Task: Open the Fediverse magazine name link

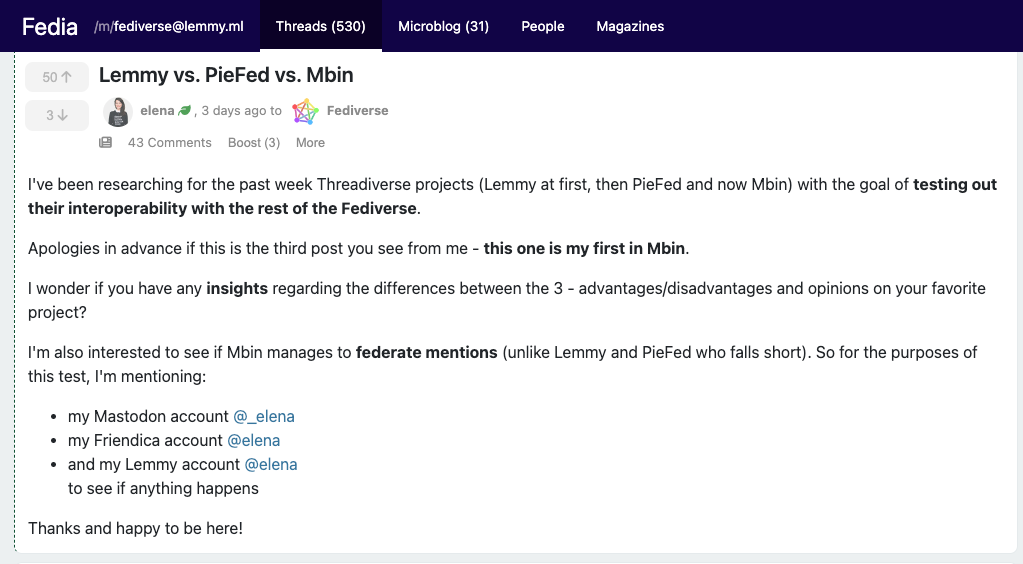Action: pos(358,111)
